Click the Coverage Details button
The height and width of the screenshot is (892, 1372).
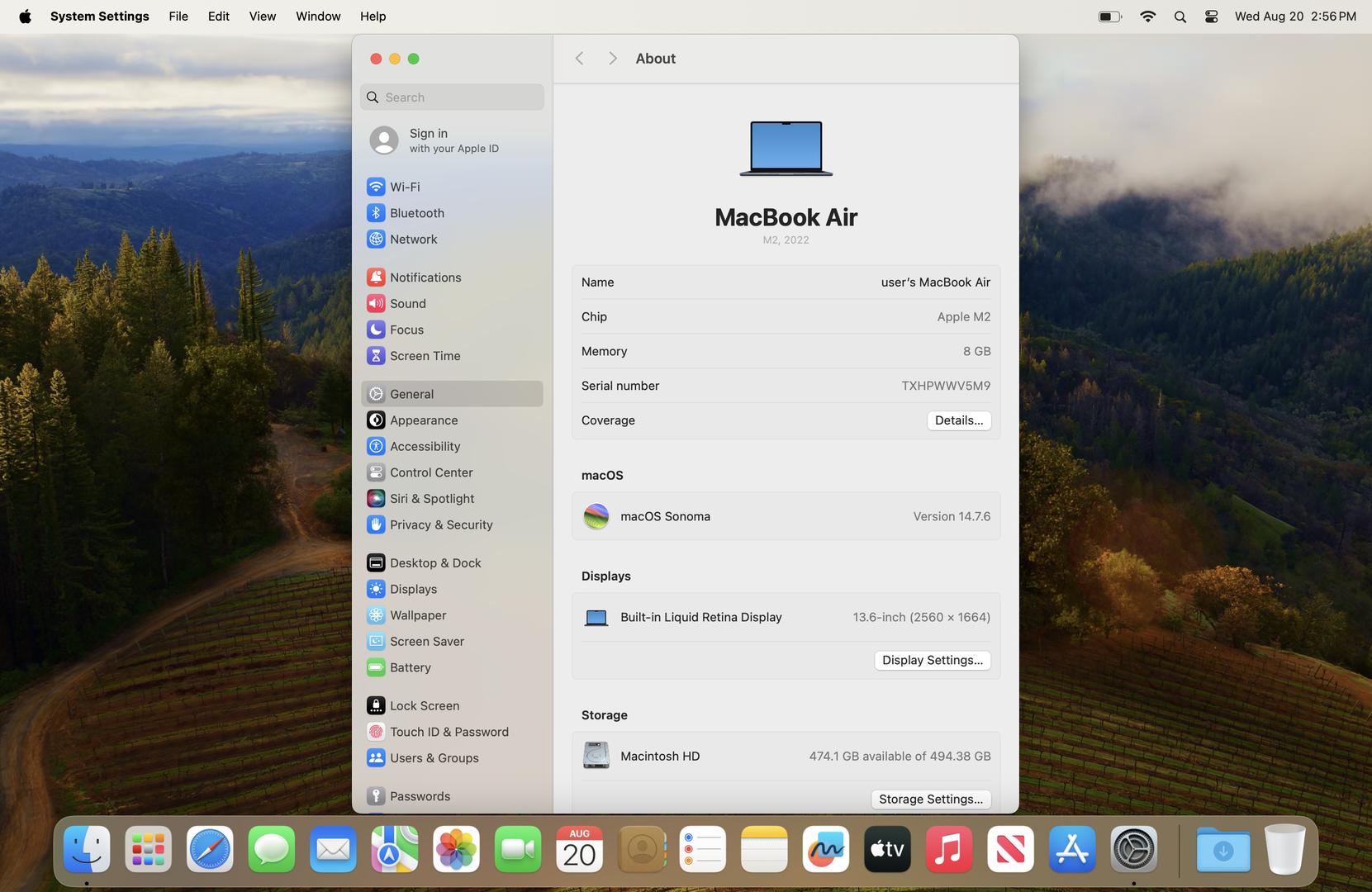point(958,420)
